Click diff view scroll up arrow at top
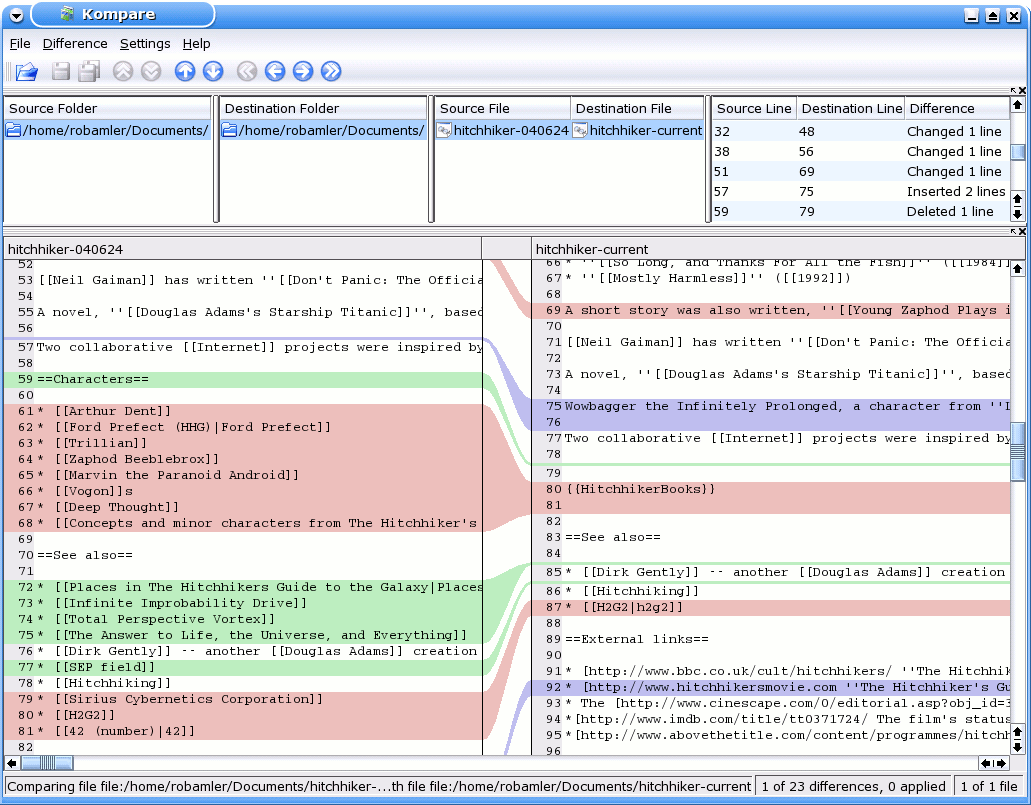 coord(1017,268)
